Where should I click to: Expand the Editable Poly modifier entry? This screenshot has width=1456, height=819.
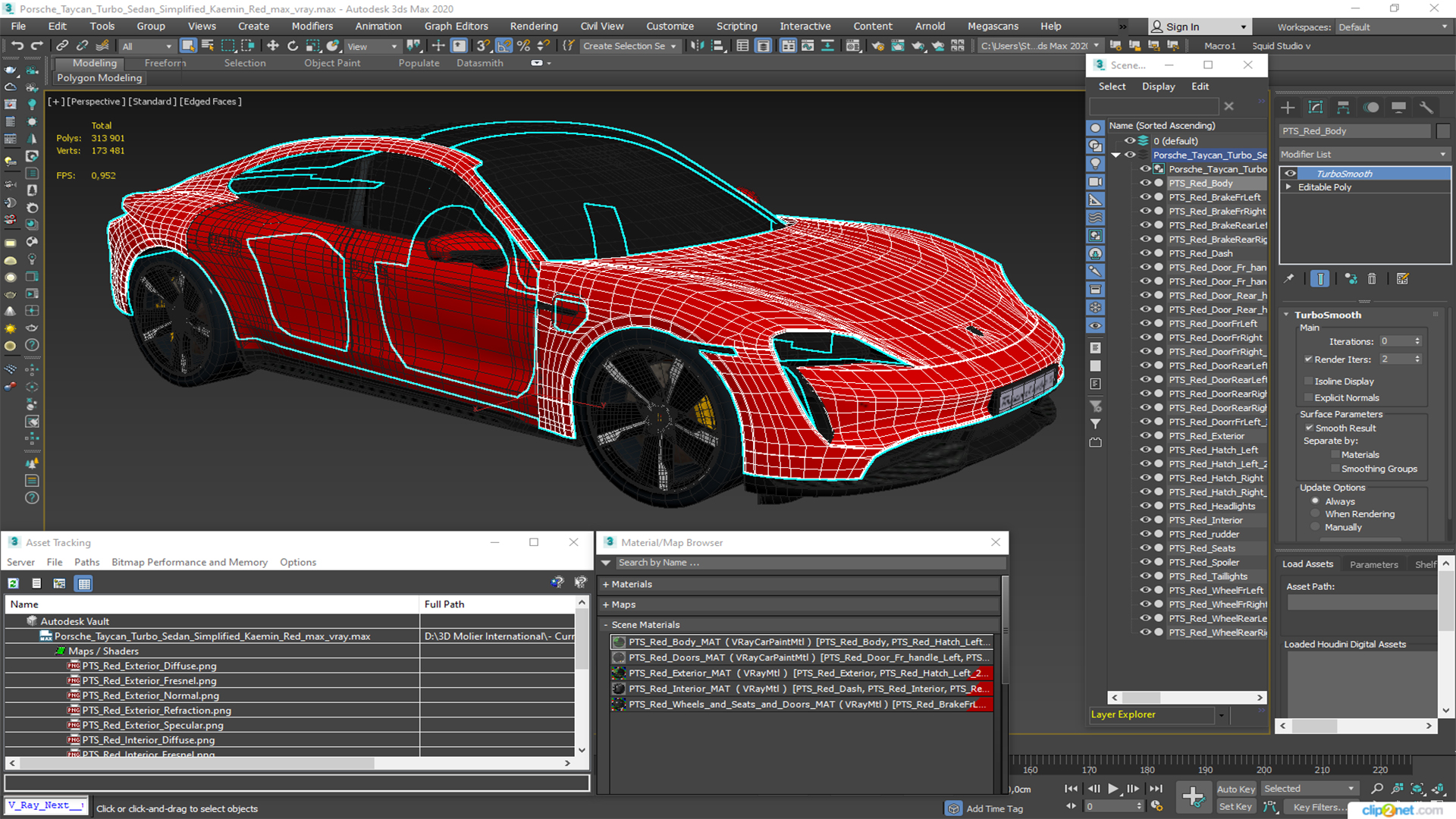click(1288, 187)
